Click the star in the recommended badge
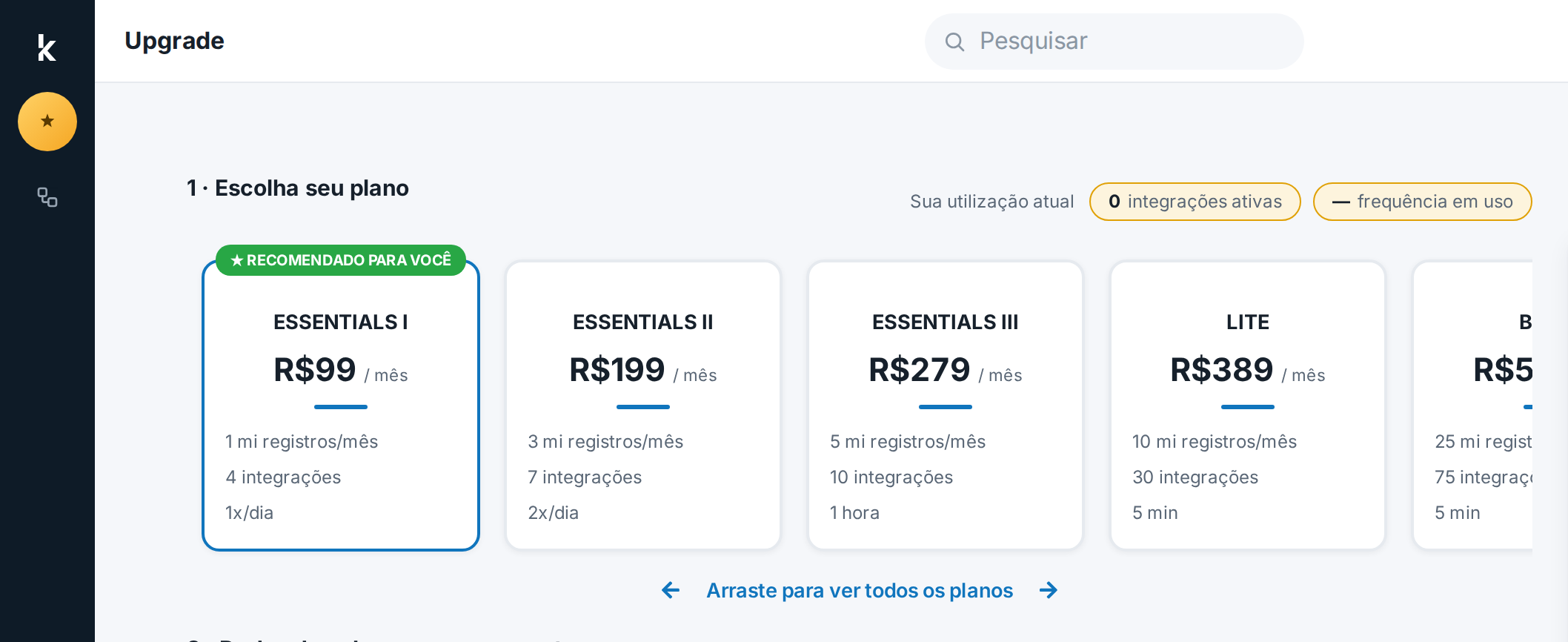The height and width of the screenshot is (642, 1568). tap(237, 260)
